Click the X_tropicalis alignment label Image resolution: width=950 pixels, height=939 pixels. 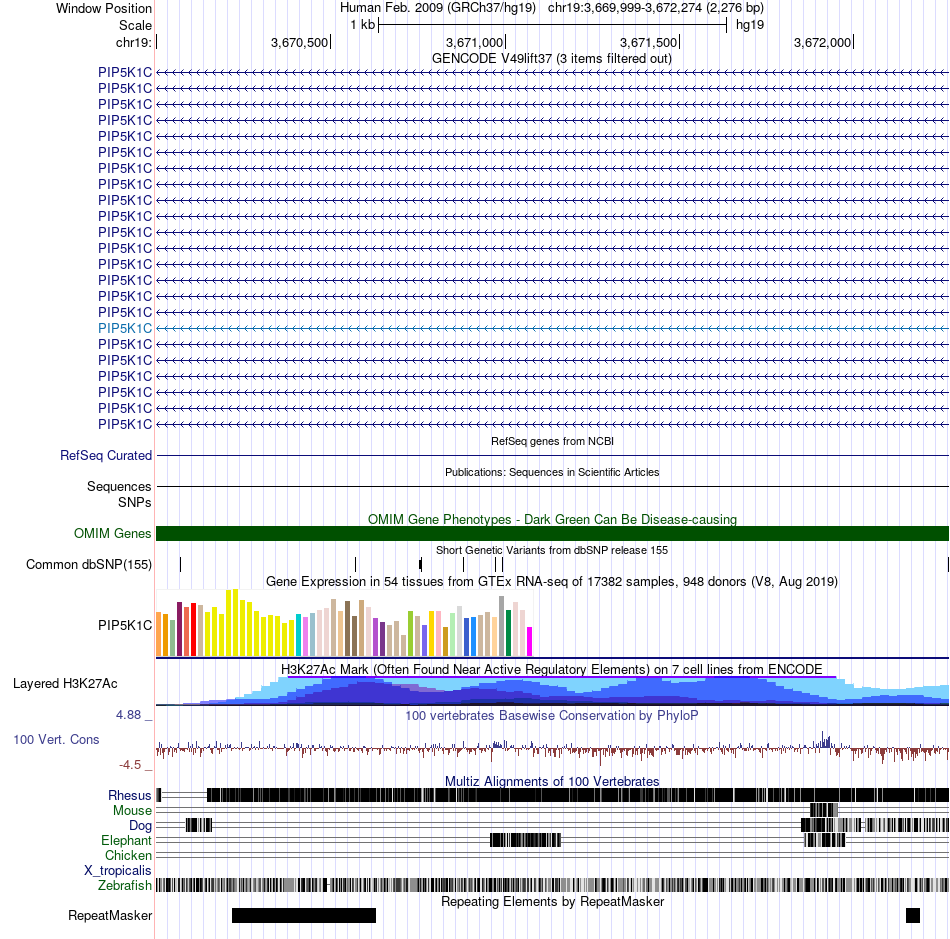pyautogui.click(x=118, y=871)
